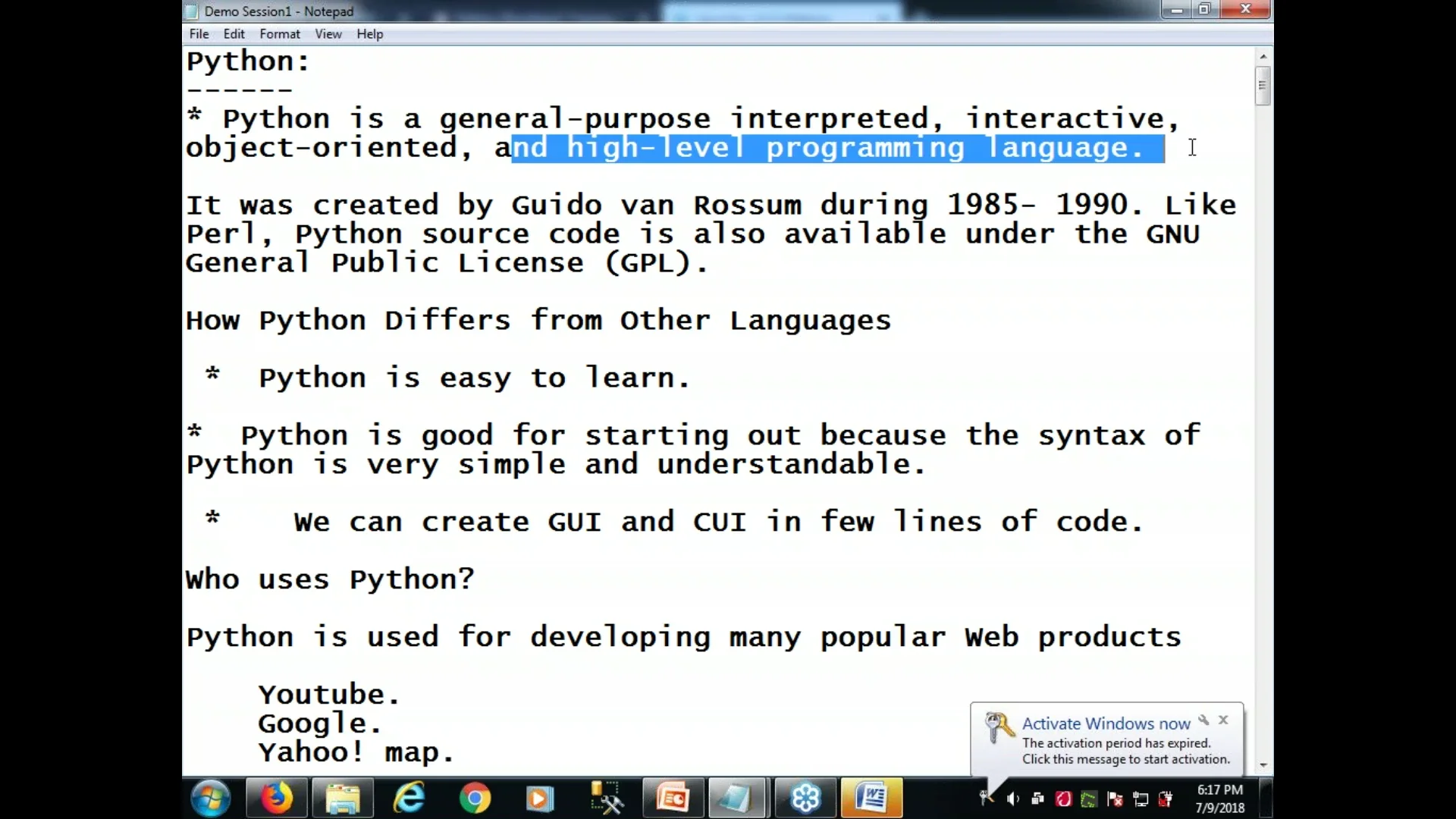Click the 'Youtube.' line

tap(329, 695)
